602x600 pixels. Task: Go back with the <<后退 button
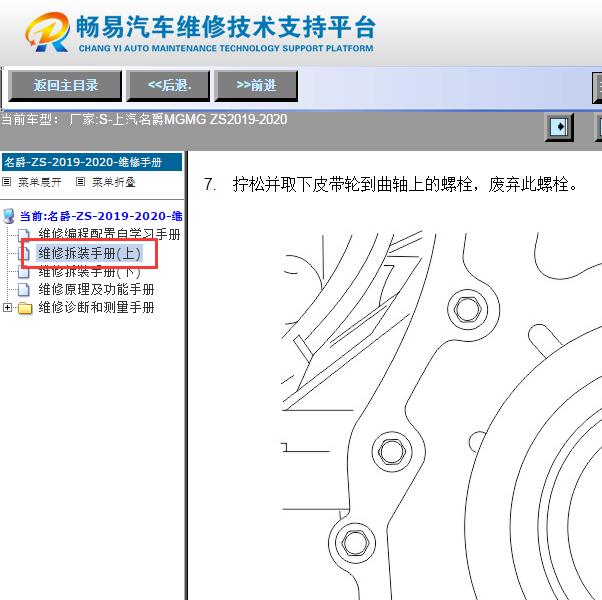(x=169, y=86)
